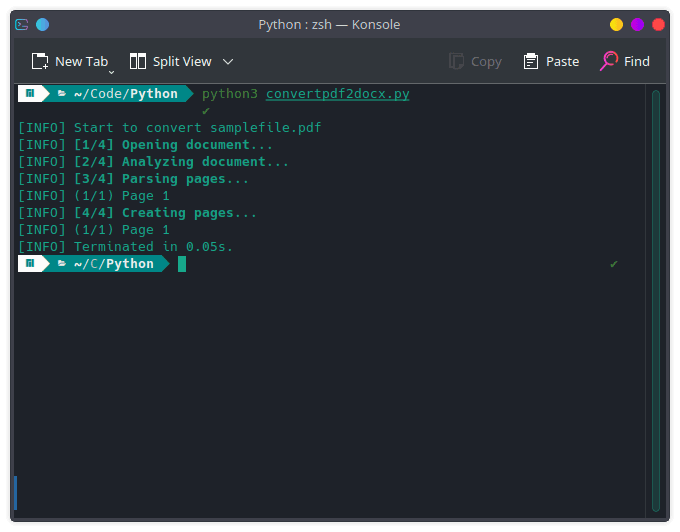The height and width of the screenshot is (532, 680).
Task: Open the New Tab dropdown arrow
Action: 111,72
